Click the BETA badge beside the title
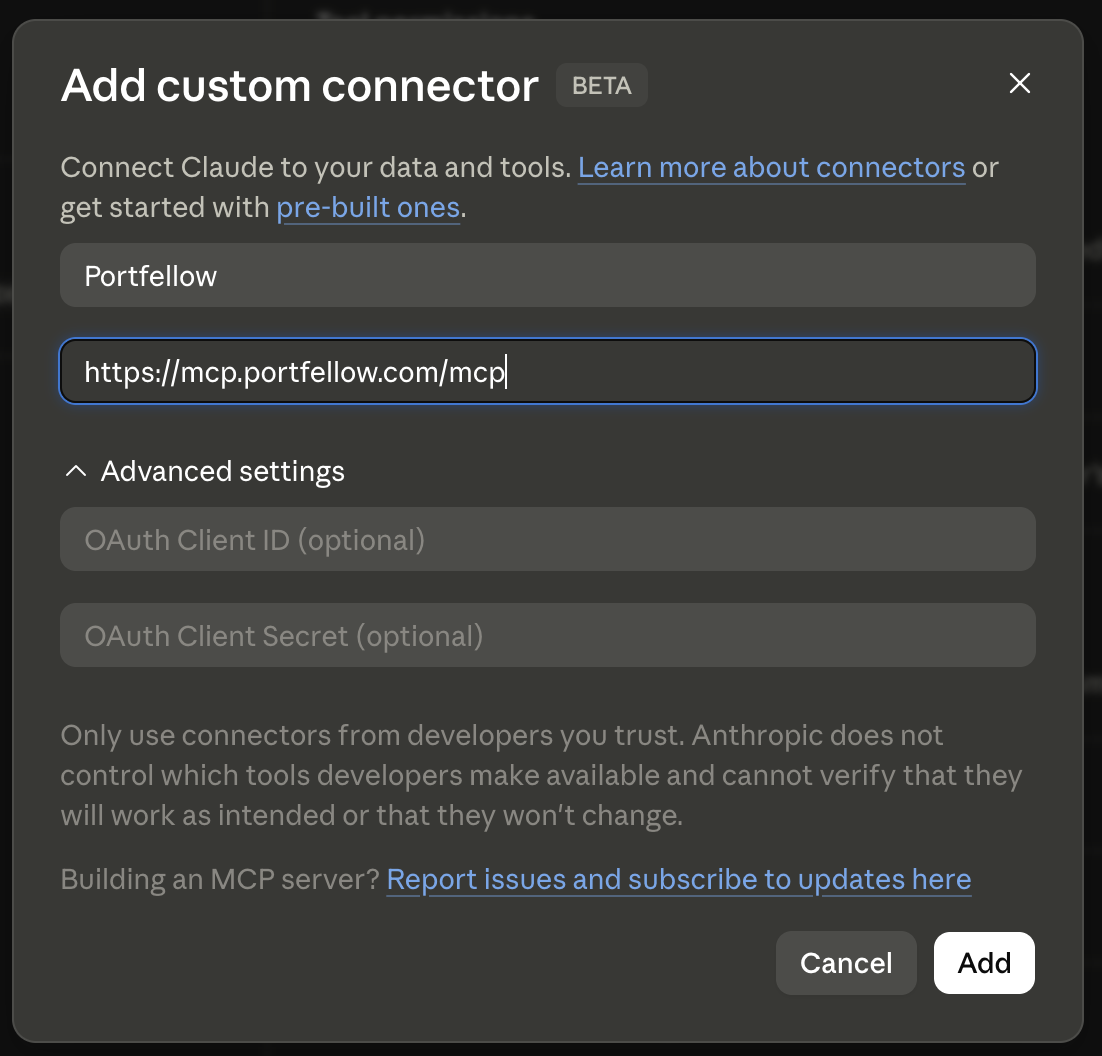This screenshot has width=1102, height=1056. coord(602,85)
